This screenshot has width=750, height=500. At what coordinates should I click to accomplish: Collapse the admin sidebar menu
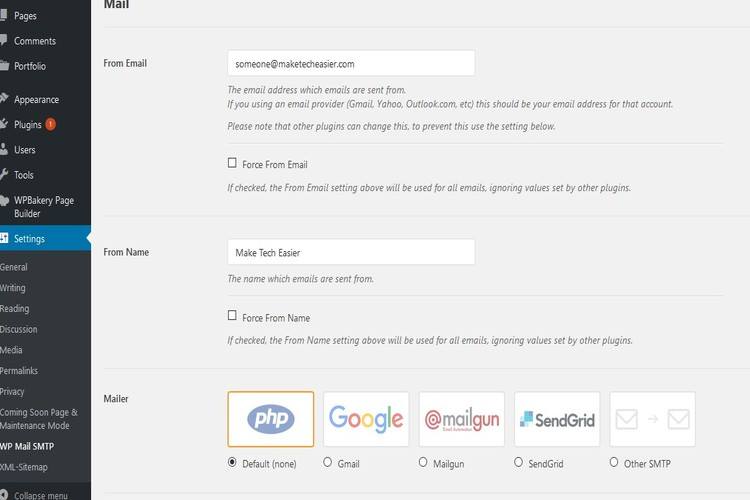[x=40, y=495]
